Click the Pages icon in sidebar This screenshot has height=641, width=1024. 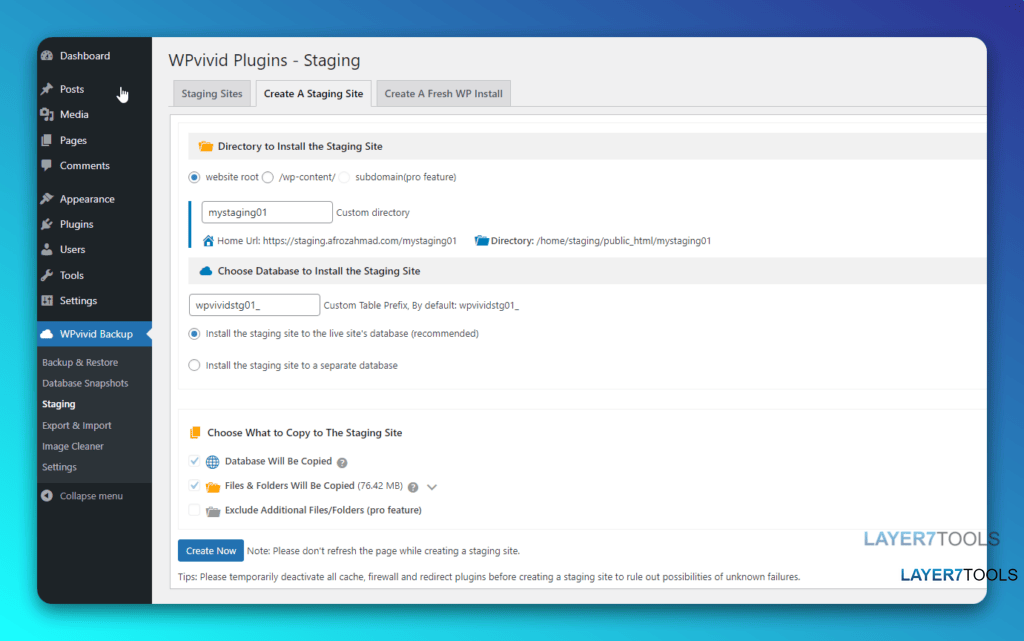[47, 140]
